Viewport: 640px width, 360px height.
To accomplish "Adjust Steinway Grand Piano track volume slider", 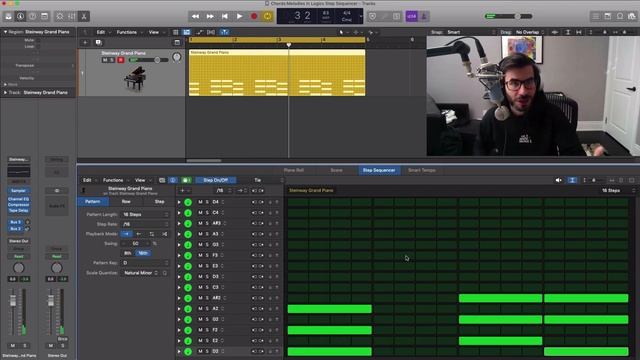I will [x=149, y=60].
